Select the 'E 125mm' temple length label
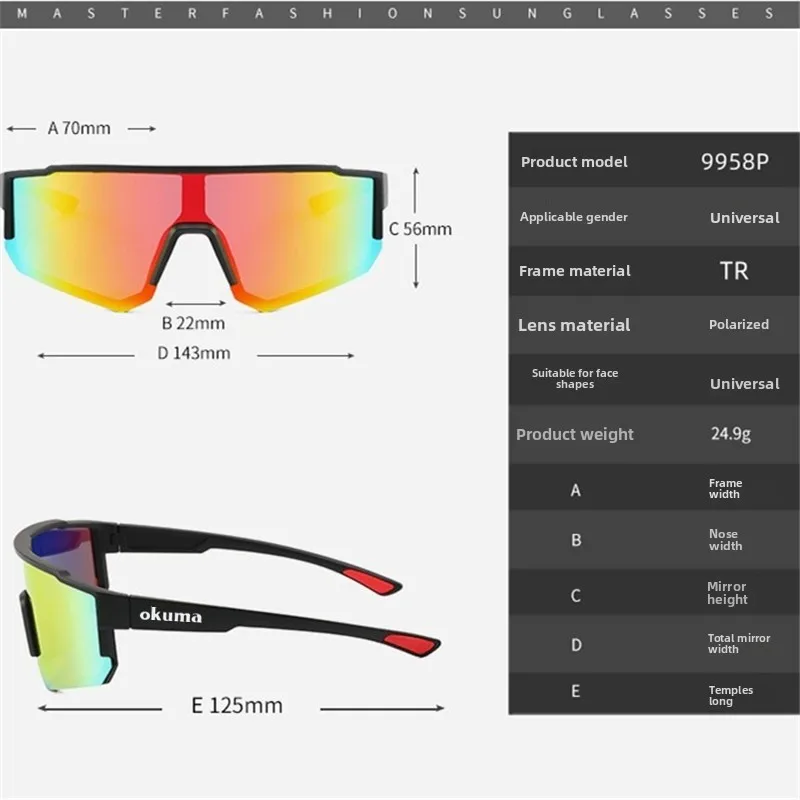The width and height of the screenshot is (800, 800). [237, 706]
